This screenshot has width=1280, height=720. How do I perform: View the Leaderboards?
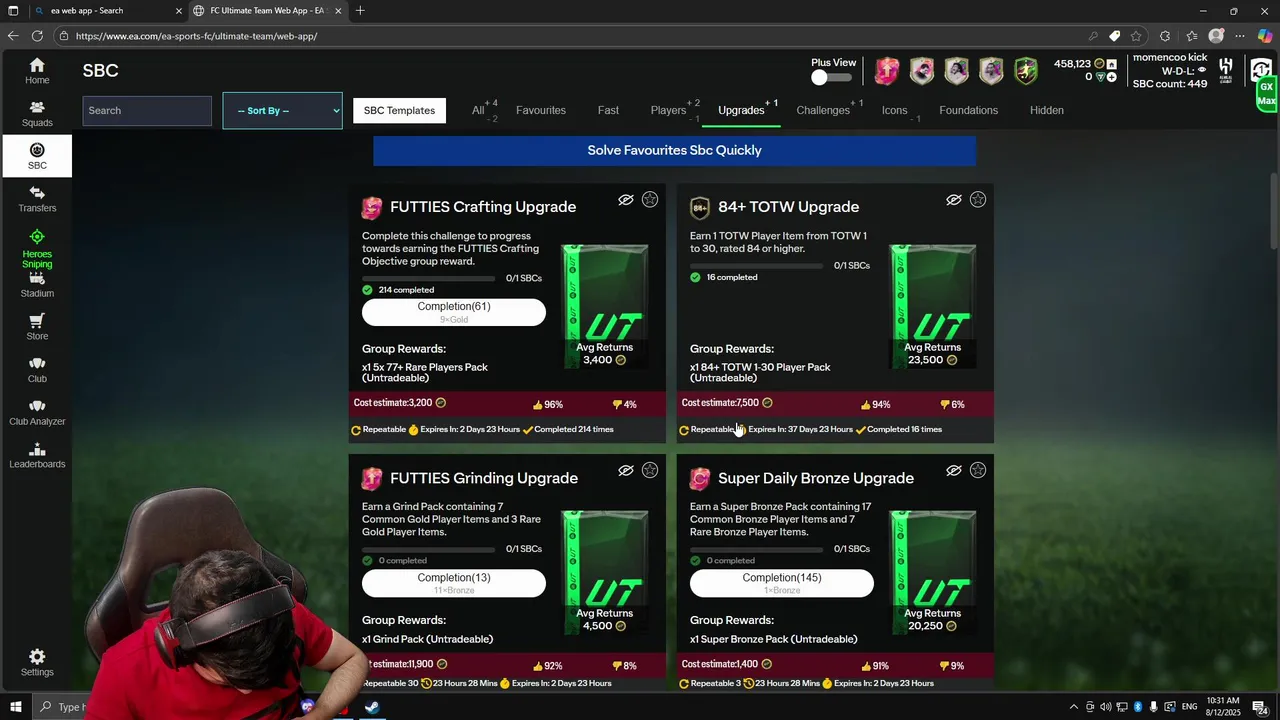pos(37,456)
